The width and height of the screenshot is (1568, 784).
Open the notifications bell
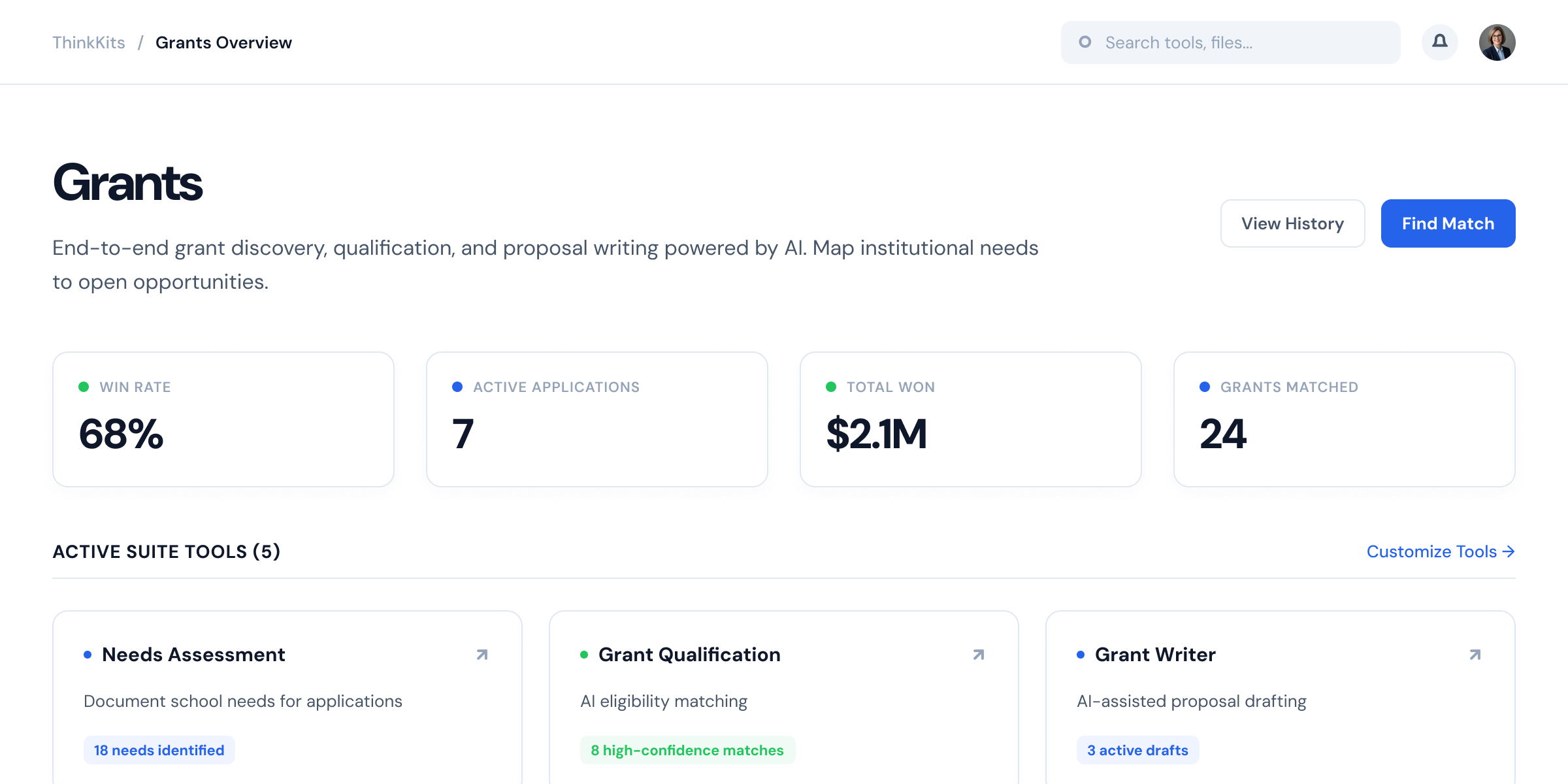1440,42
